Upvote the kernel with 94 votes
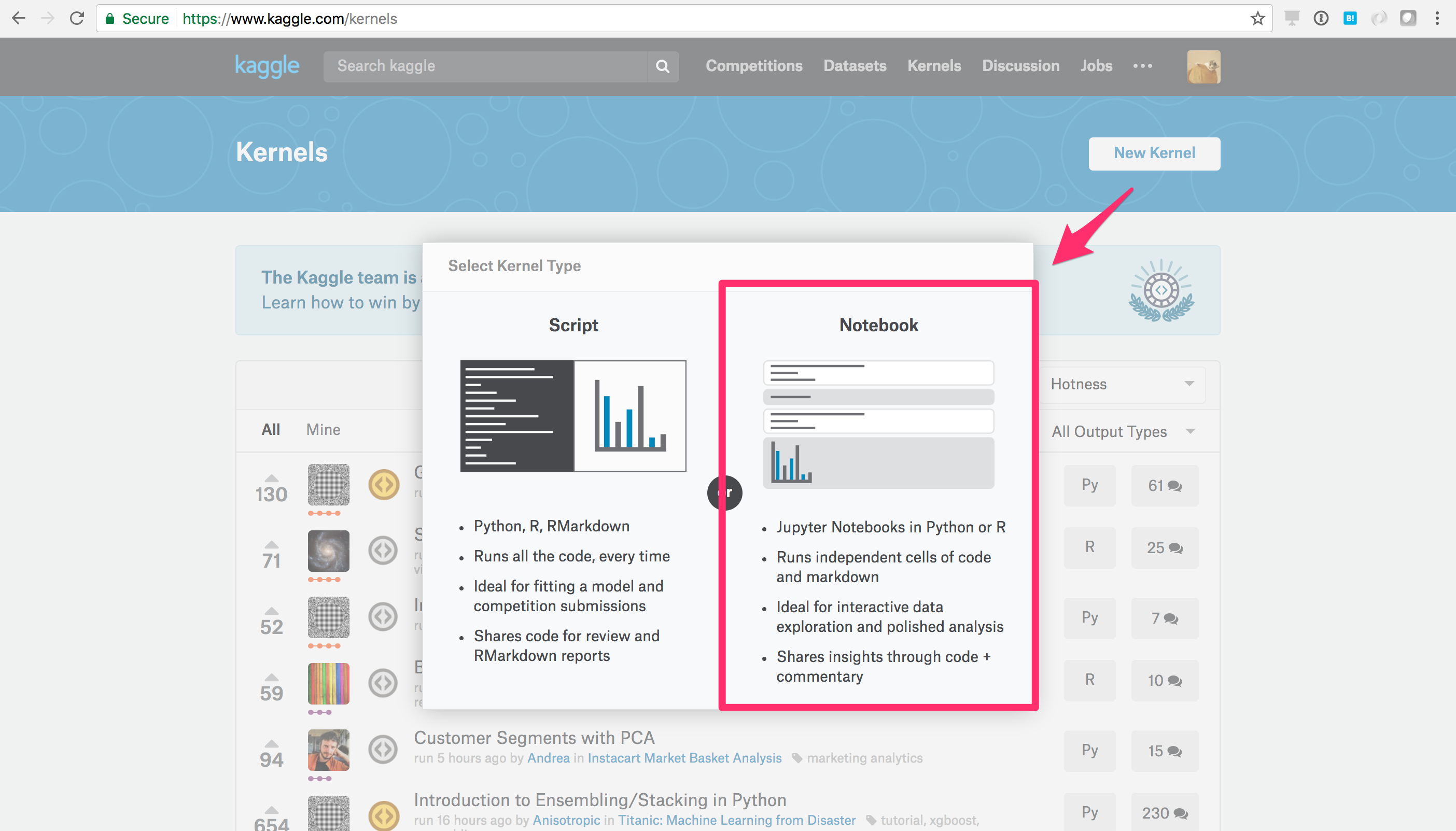Screen dimensions: 1456x831 pyautogui.click(x=271, y=744)
